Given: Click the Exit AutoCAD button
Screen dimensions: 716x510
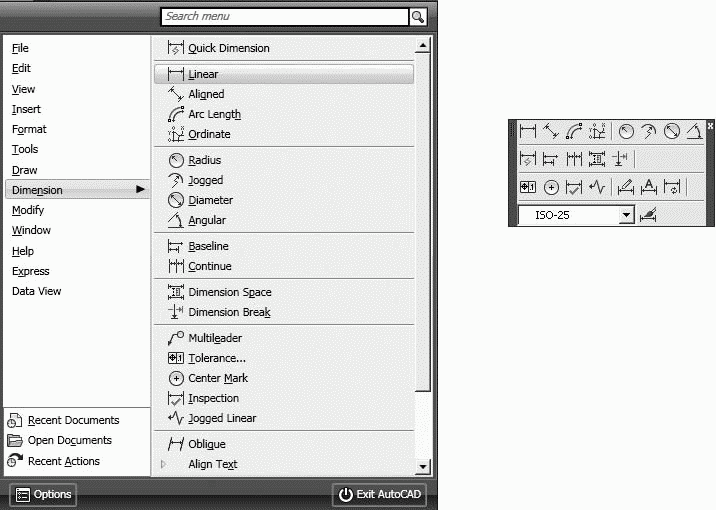Looking at the screenshot, I should tap(381, 494).
